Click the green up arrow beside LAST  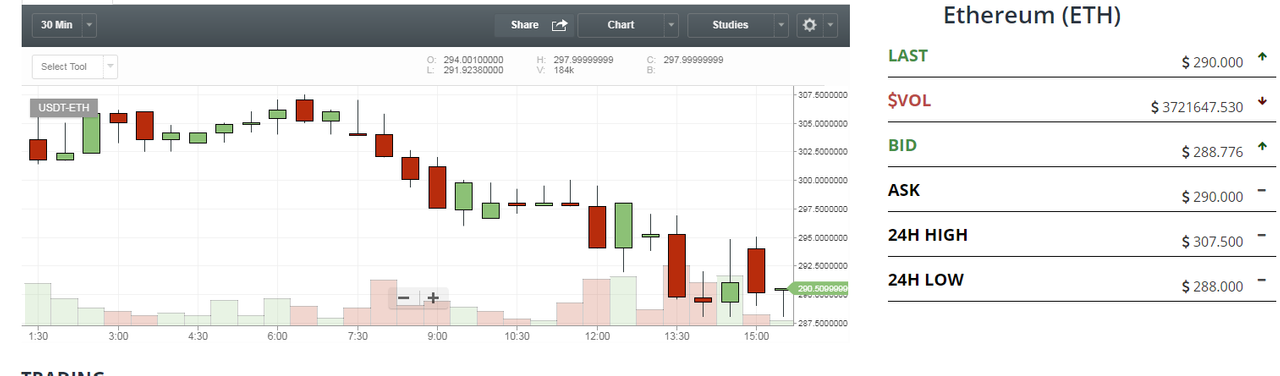point(1262,56)
